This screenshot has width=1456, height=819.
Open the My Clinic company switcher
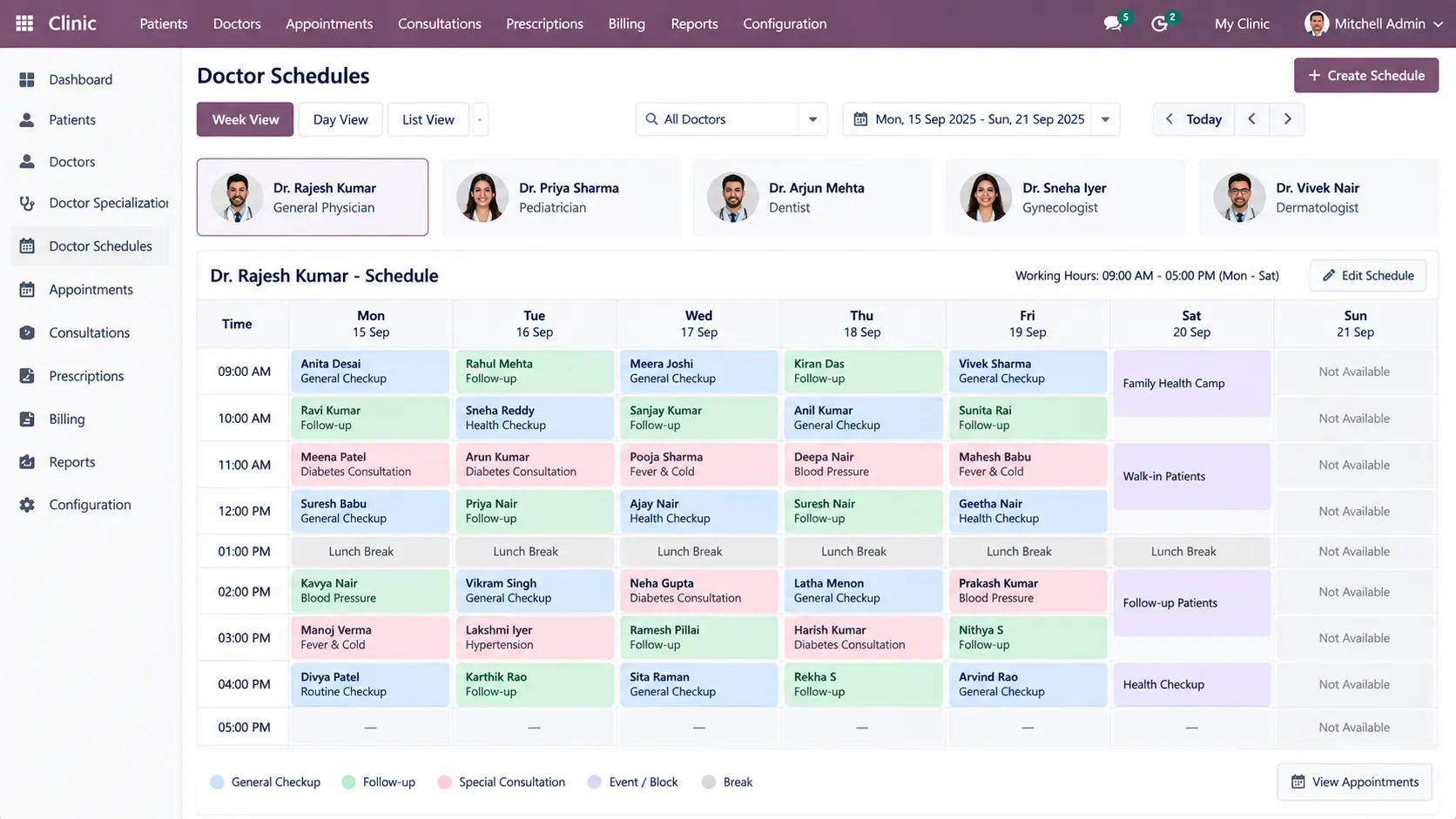[1242, 23]
